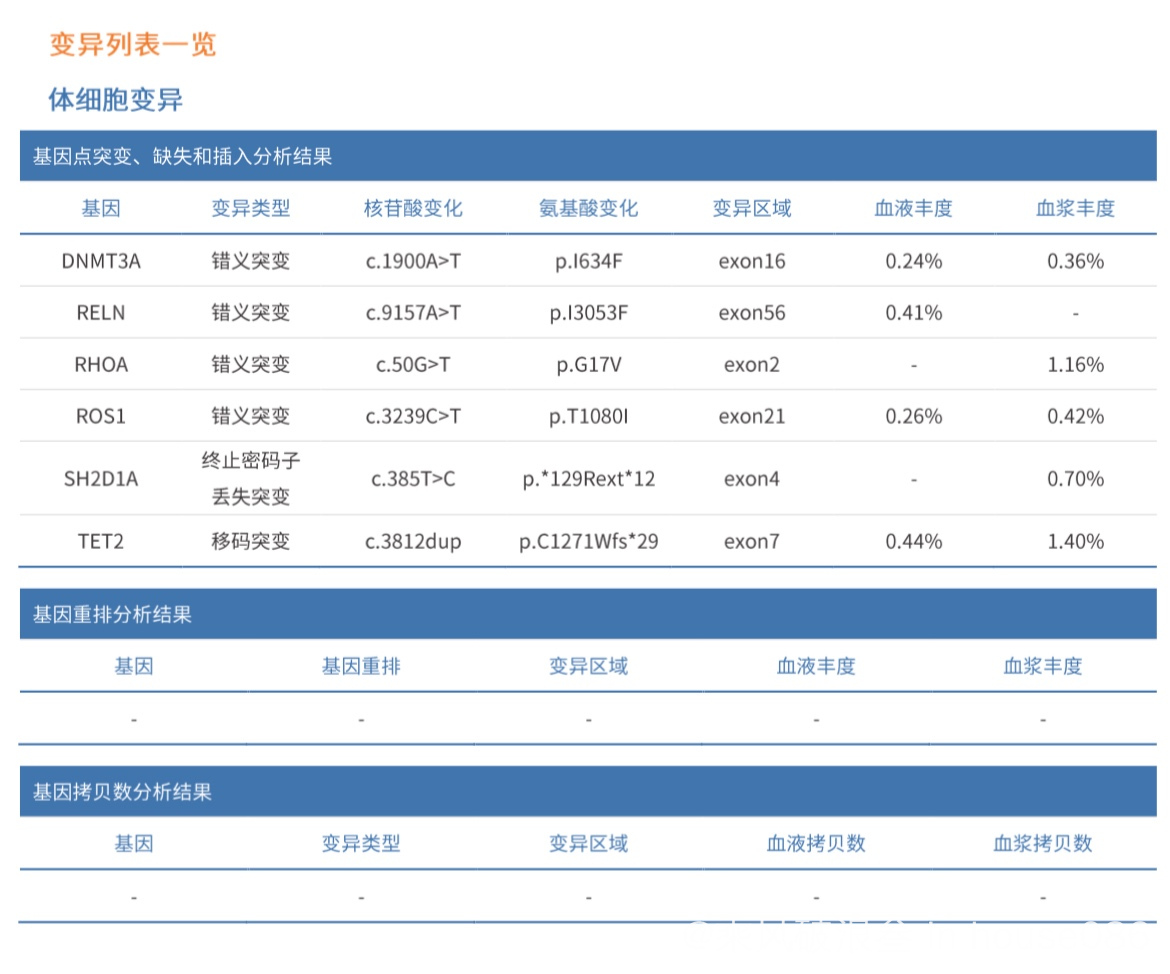Click the 0.44% value in TET2 row
Image resolution: width=1170 pixels, height=974 pixels.
pyautogui.click(x=913, y=541)
